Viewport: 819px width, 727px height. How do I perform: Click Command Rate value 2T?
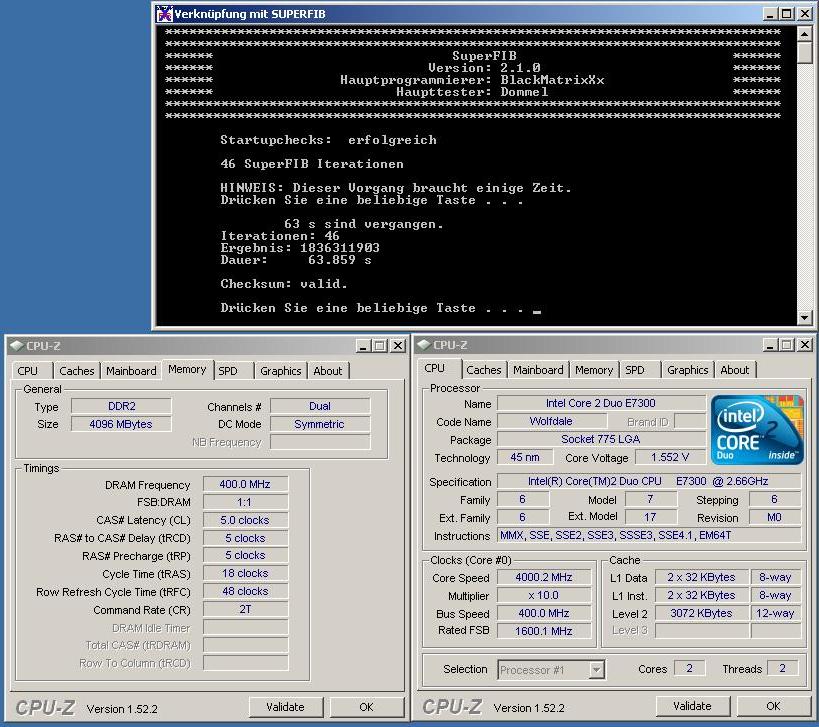(245, 609)
